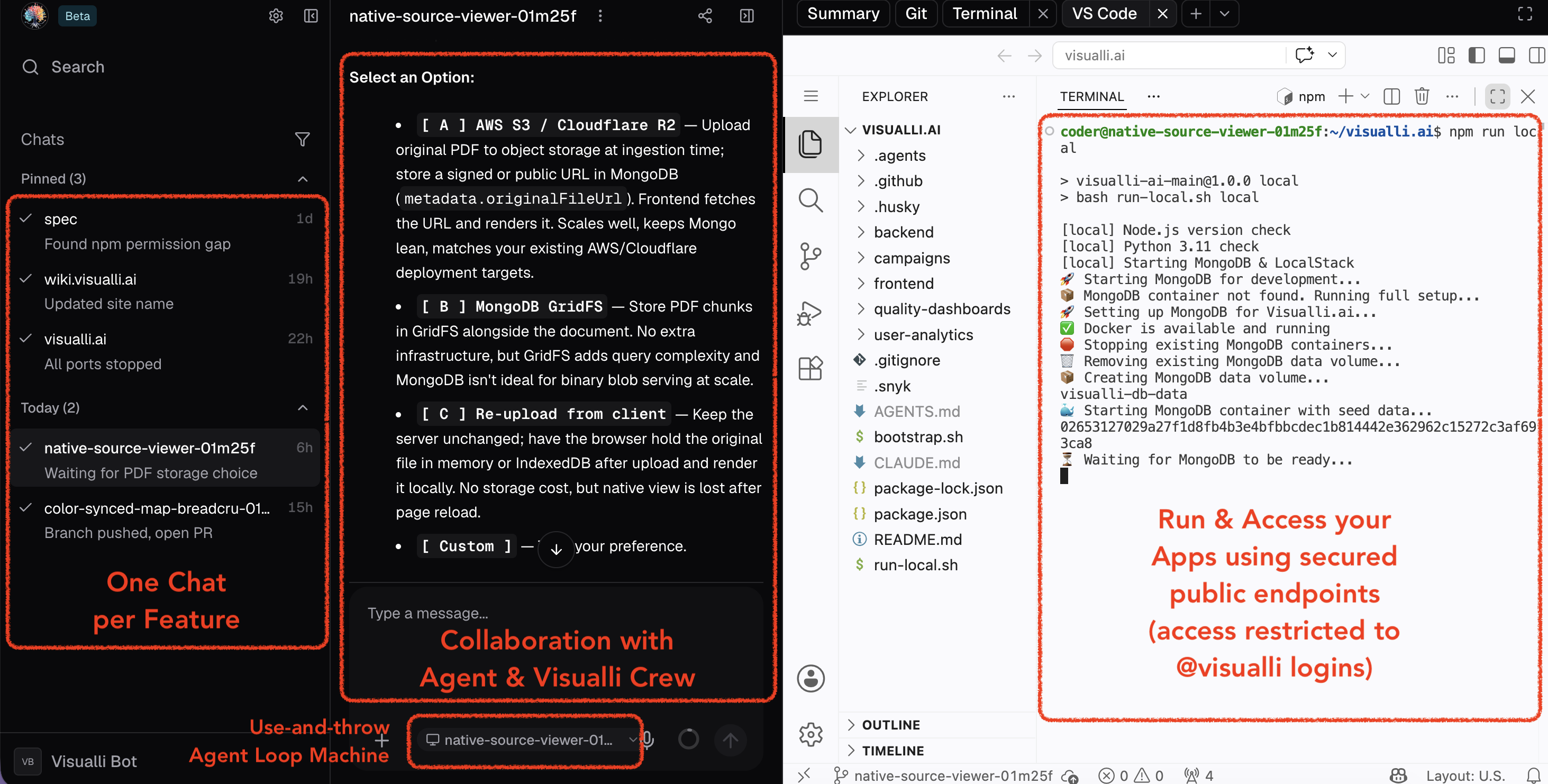The image size is (1548, 784).
Task: Open the Manage gear in the activity bar
Action: 811,734
